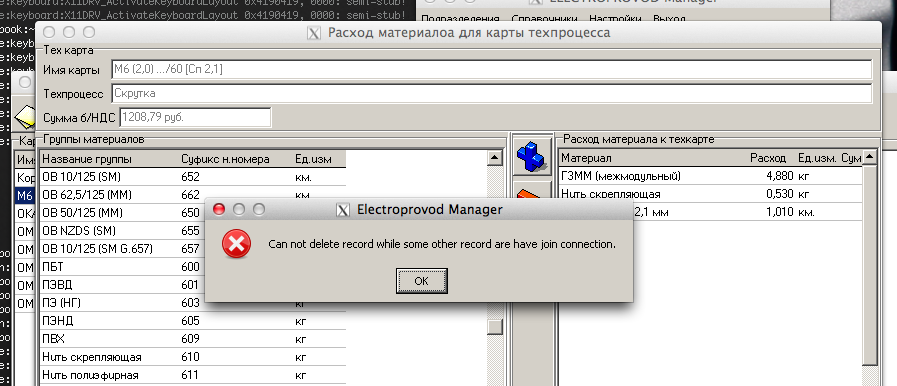Click suffix cell 609
The width and height of the screenshot is (897, 386).
[x=190, y=339]
